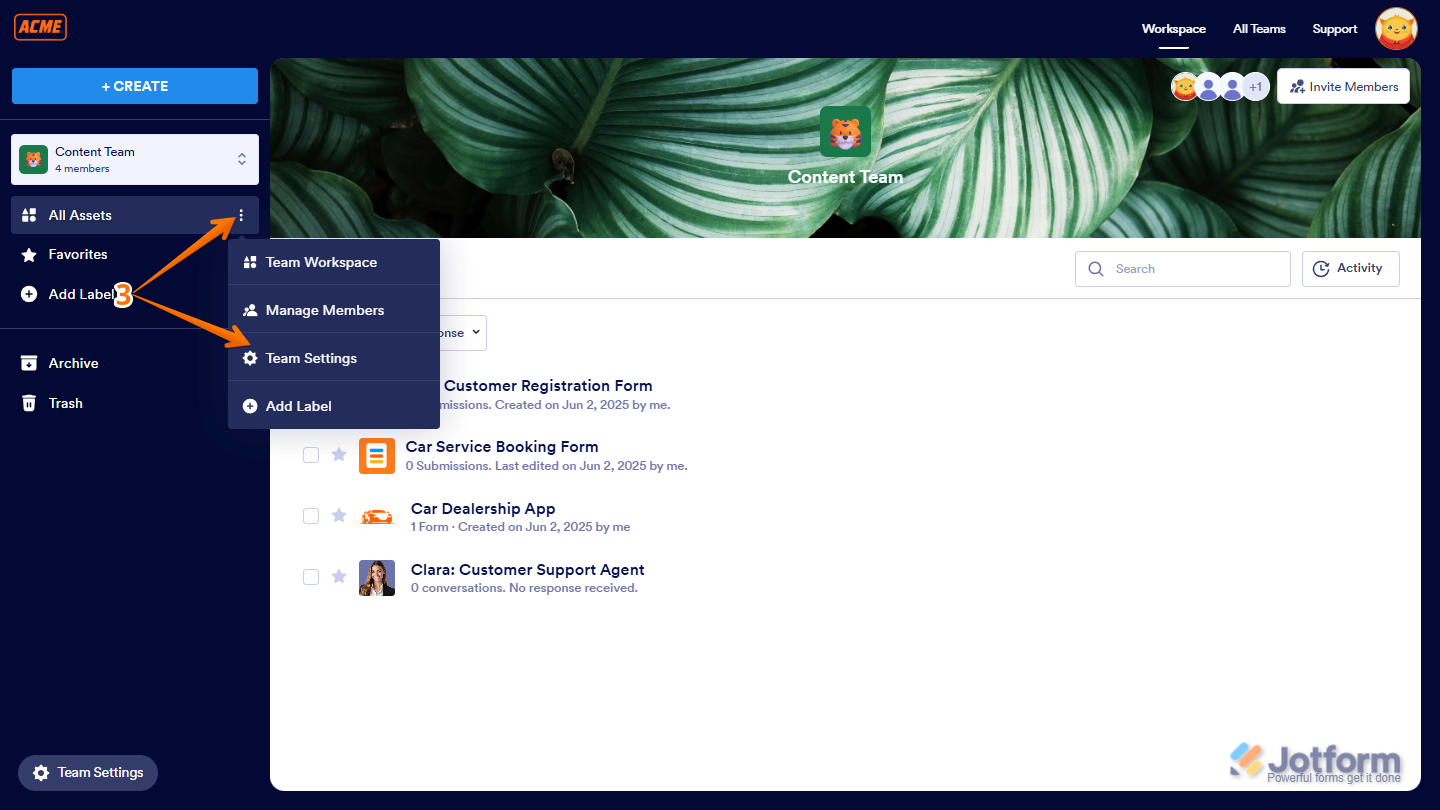Click the search magnifier icon
Screen dimensions: 1440x810
pyautogui.click(x=1096, y=268)
